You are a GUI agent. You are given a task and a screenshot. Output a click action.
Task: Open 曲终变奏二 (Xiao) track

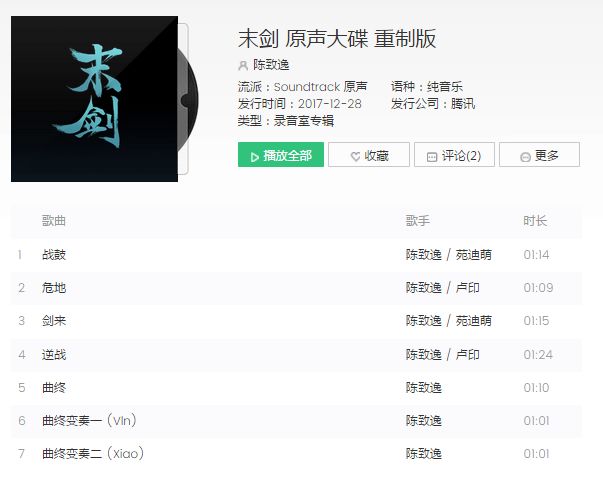click(93, 454)
